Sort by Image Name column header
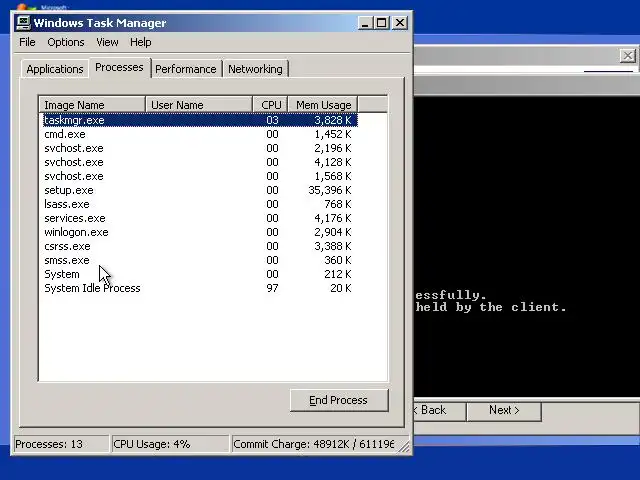Image resolution: width=640 pixels, height=480 pixels. pyautogui.click(x=92, y=105)
